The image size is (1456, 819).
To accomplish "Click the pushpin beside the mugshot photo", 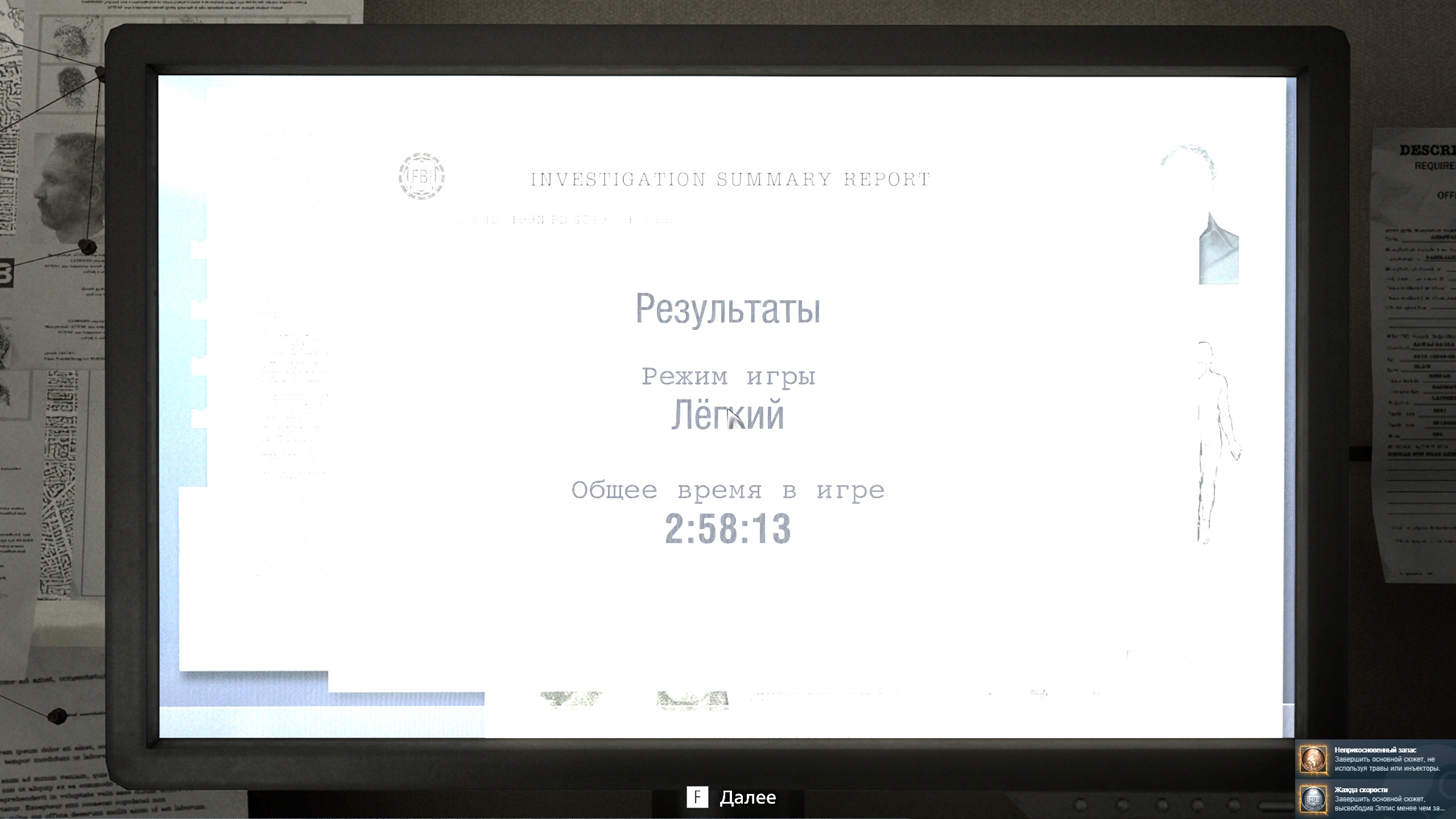I will [88, 247].
